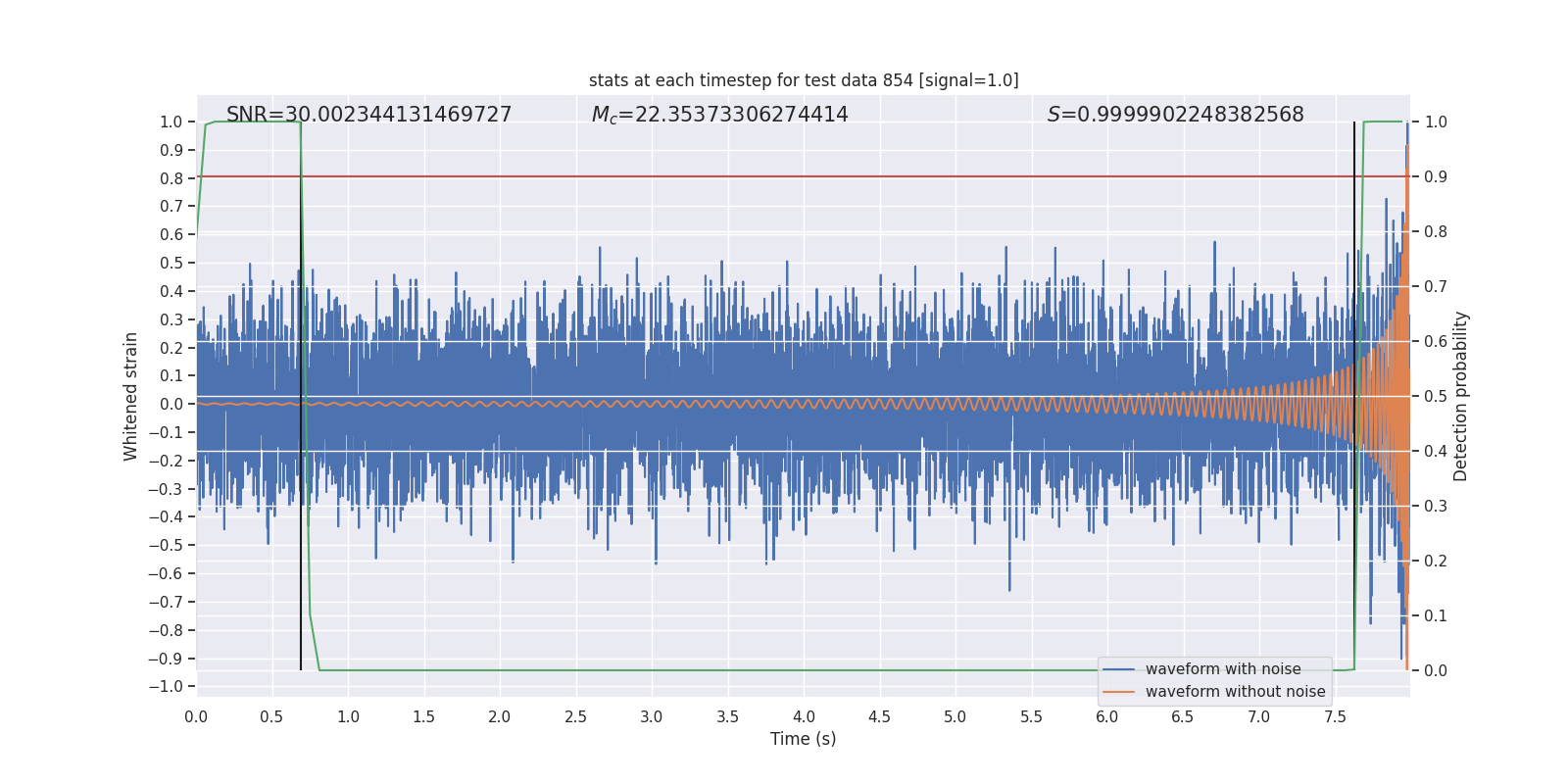The width and height of the screenshot is (1568, 784).
Task: Click Whitened strain tick label 0.4
Action: (171, 291)
